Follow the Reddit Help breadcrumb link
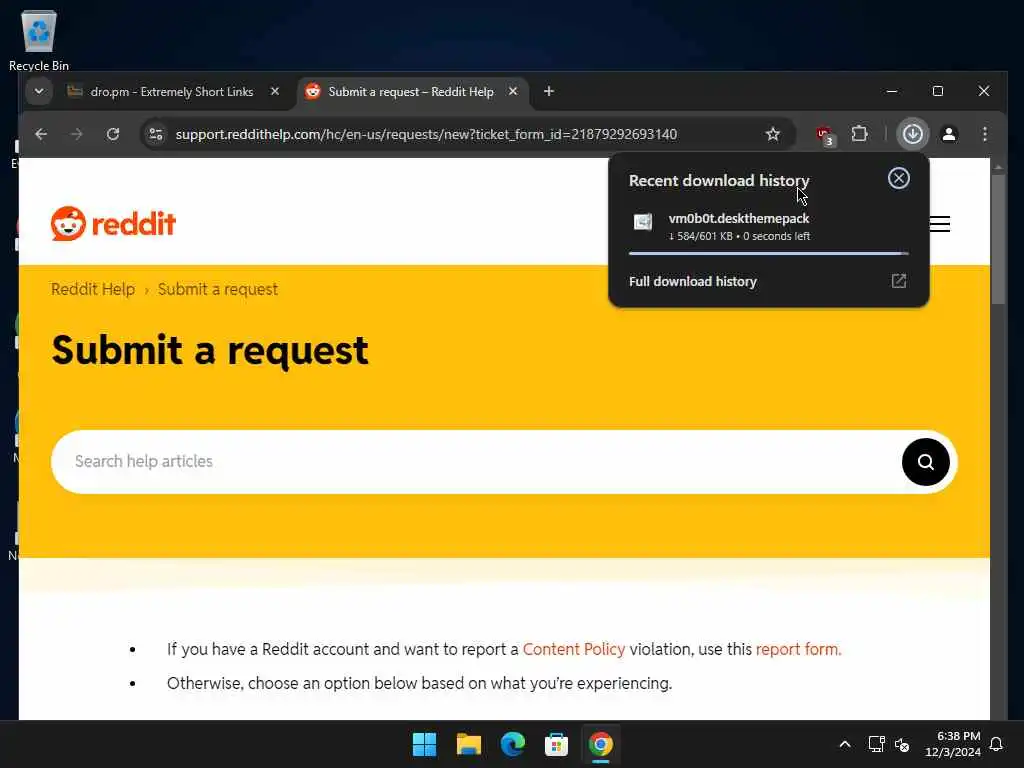This screenshot has width=1024, height=768. click(93, 289)
